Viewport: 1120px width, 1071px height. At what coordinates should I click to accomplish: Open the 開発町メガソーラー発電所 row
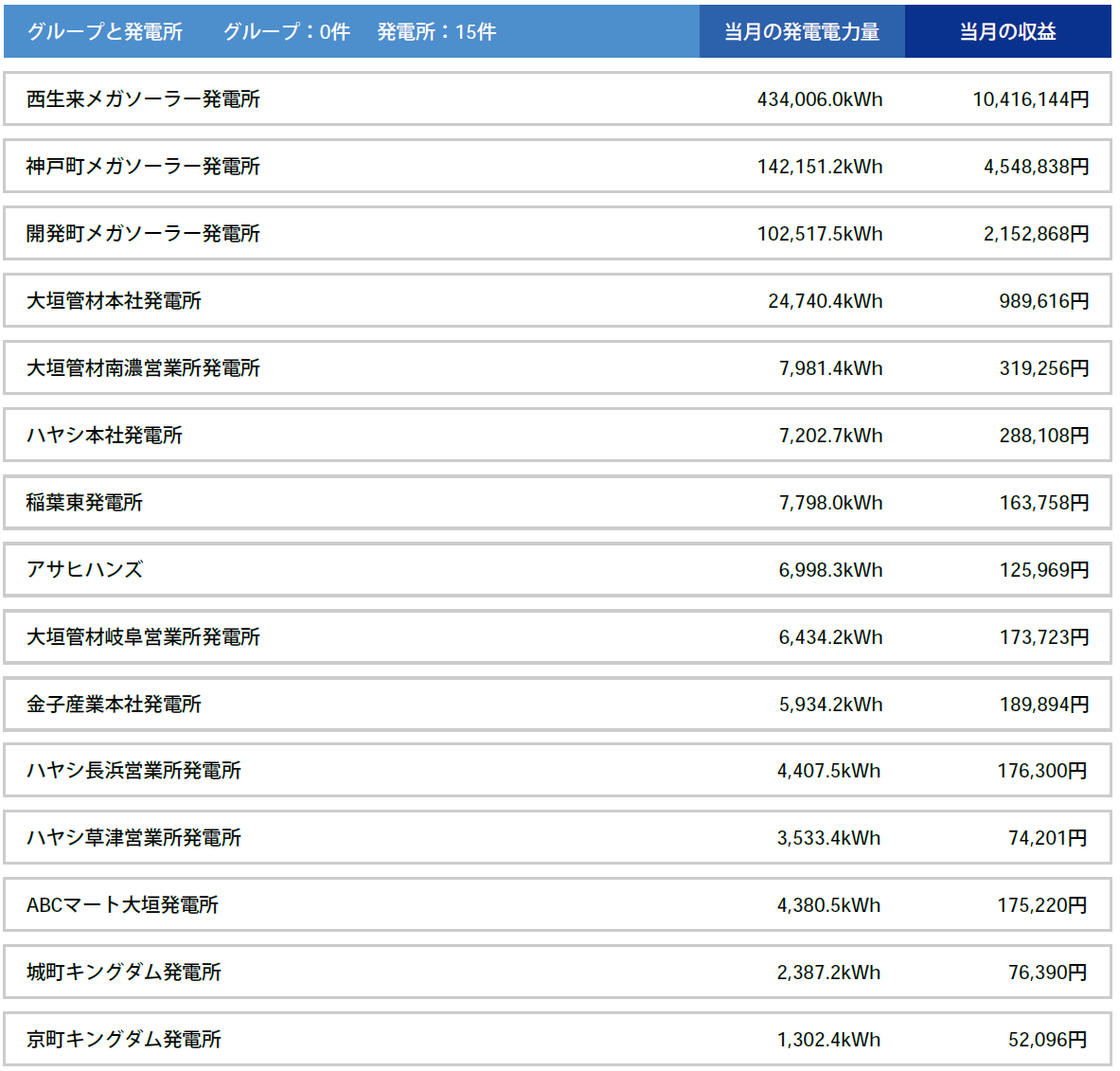pos(557,233)
